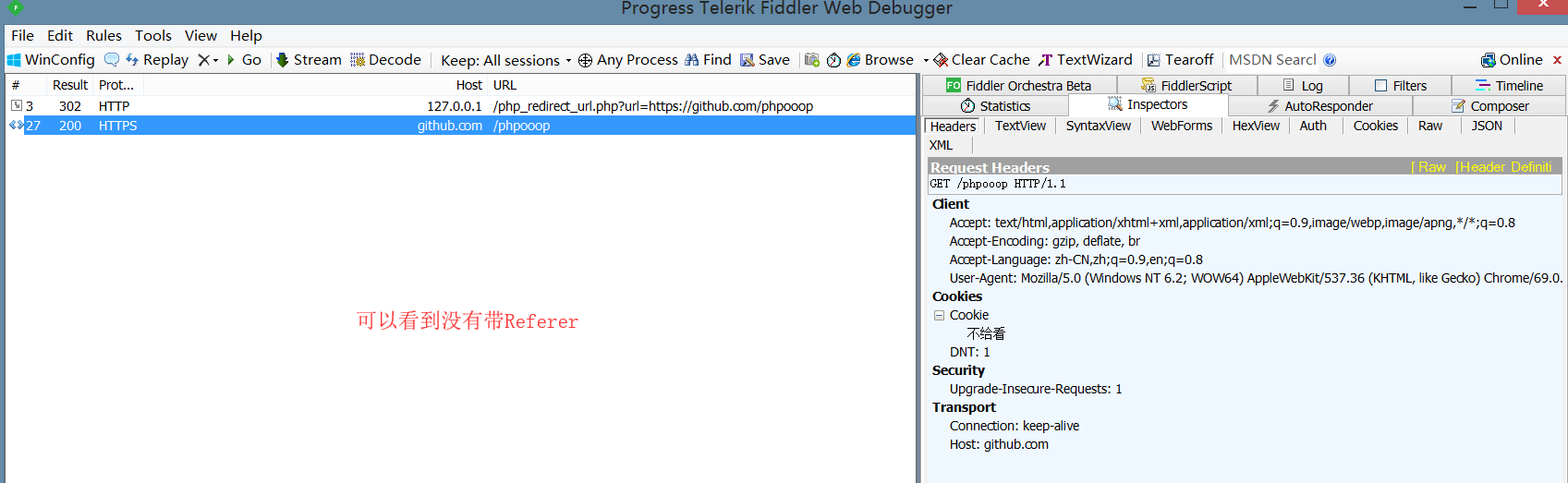Switch to the Filters tab
Screen dimensions: 1568x483
[x=1401, y=86]
